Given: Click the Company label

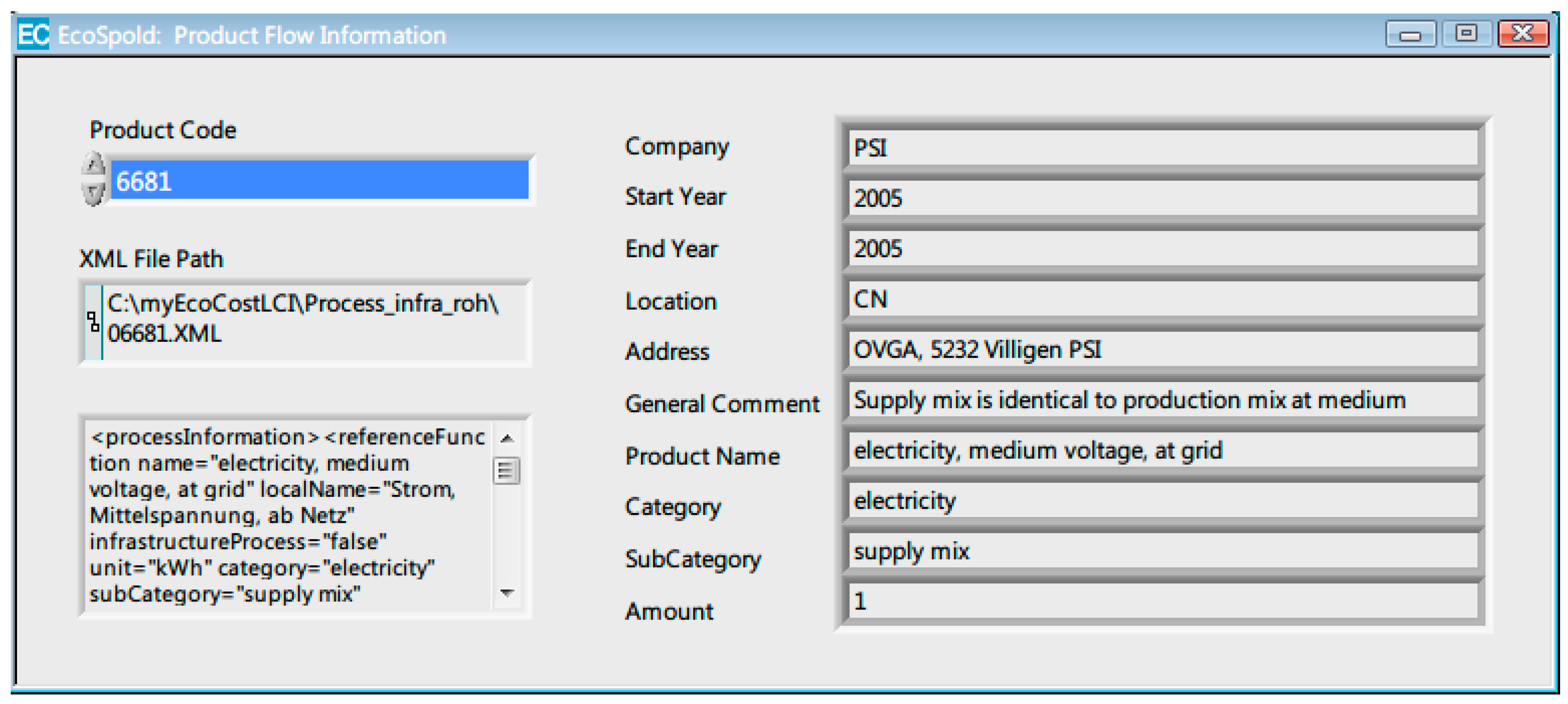Looking at the screenshot, I should (x=677, y=147).
